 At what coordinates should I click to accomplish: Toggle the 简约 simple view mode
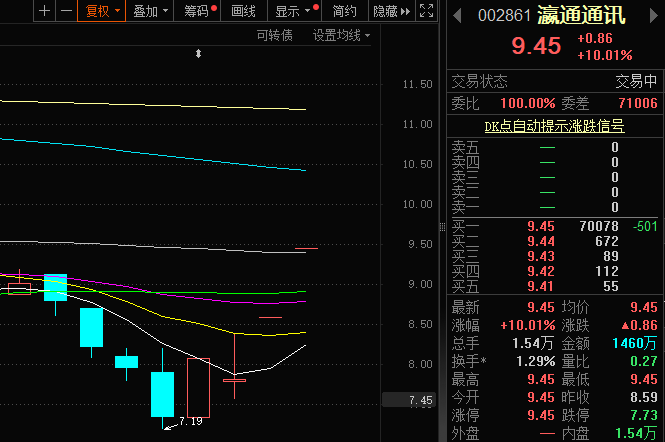pyautogui.click(x=344, y=11)
